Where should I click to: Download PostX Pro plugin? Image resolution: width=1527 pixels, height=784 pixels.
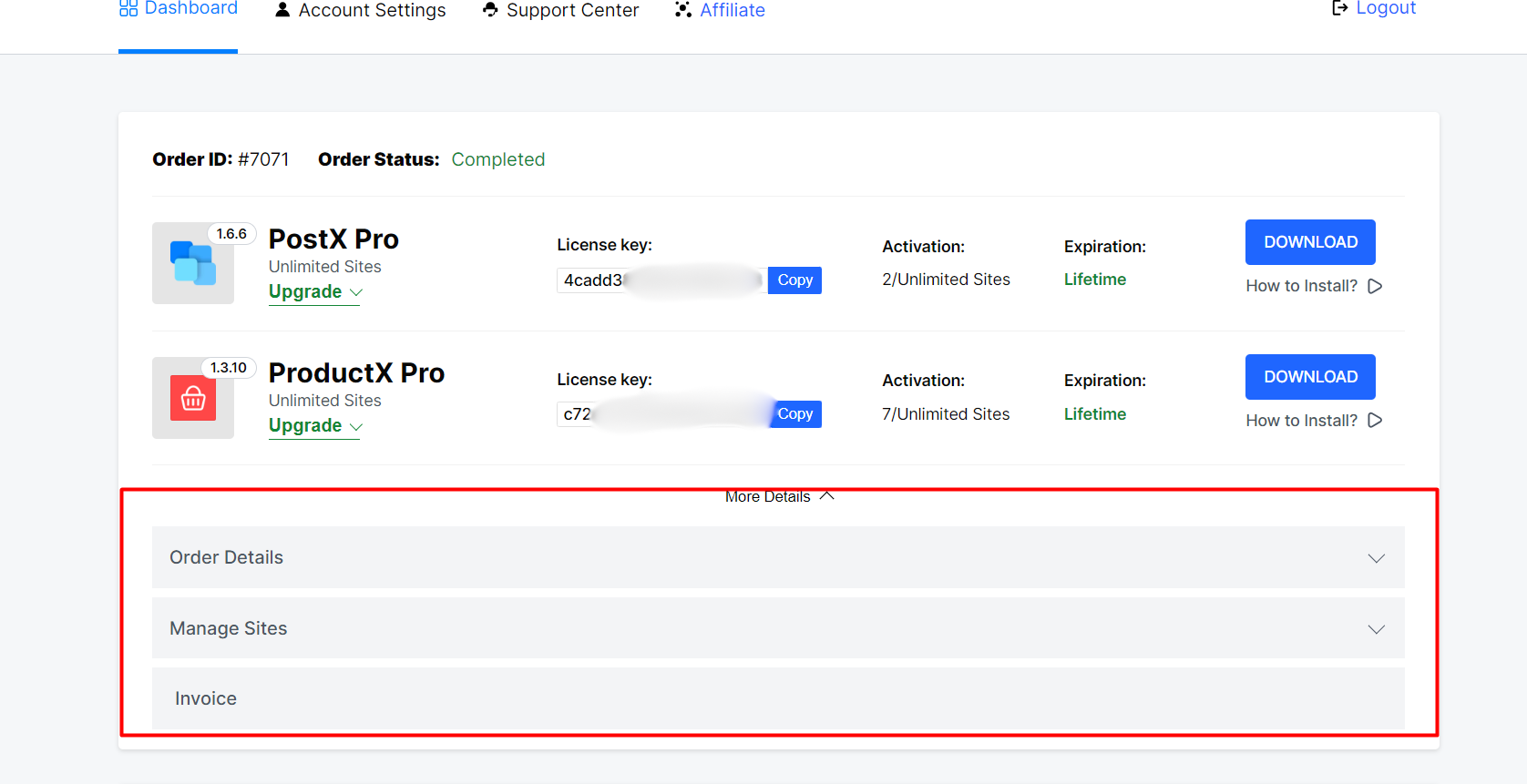point(1309,242)
